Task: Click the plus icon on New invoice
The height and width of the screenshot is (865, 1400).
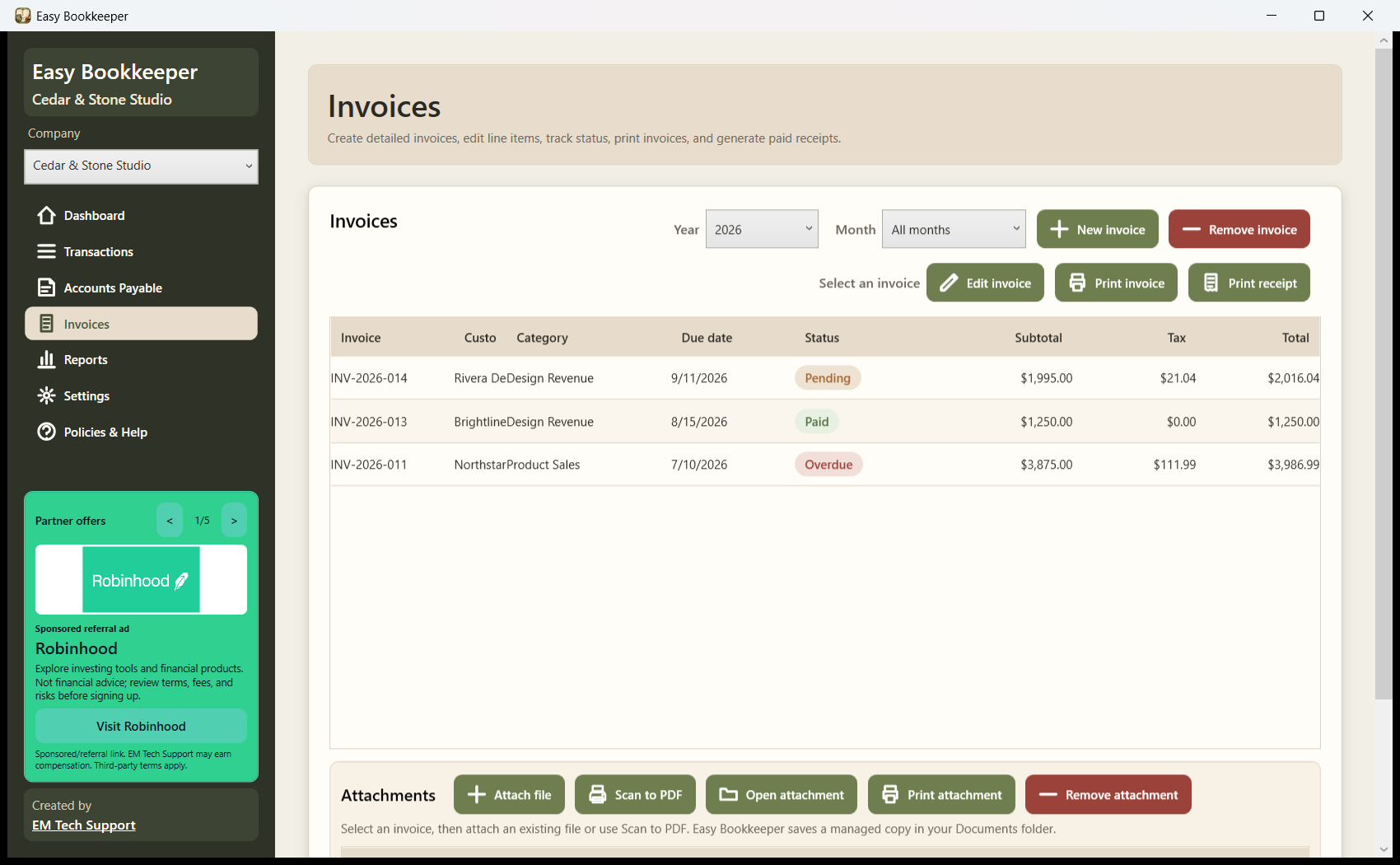Action: click(x=1059, y=229)
